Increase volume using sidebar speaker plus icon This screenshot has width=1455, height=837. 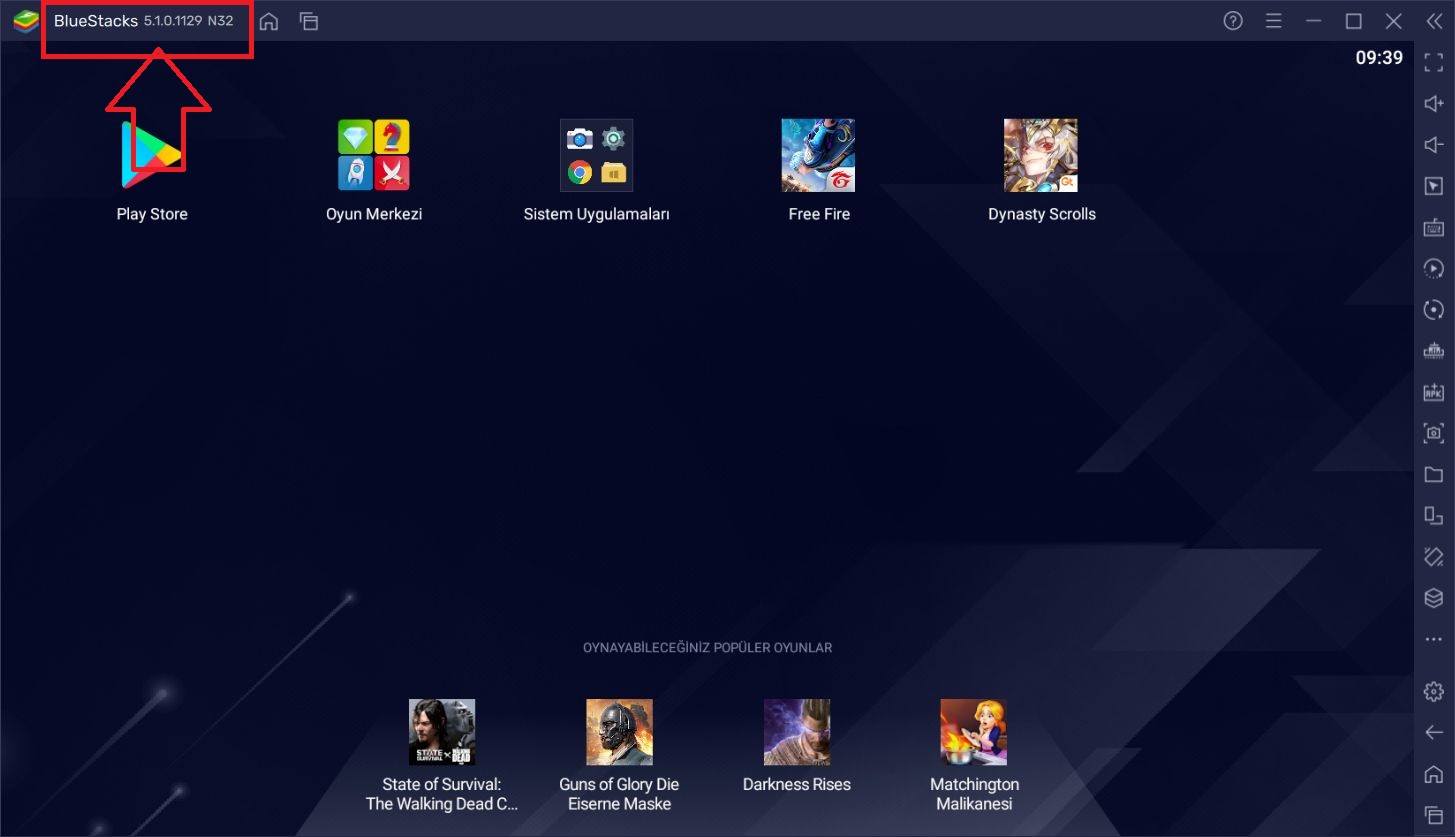(1434, 104)
